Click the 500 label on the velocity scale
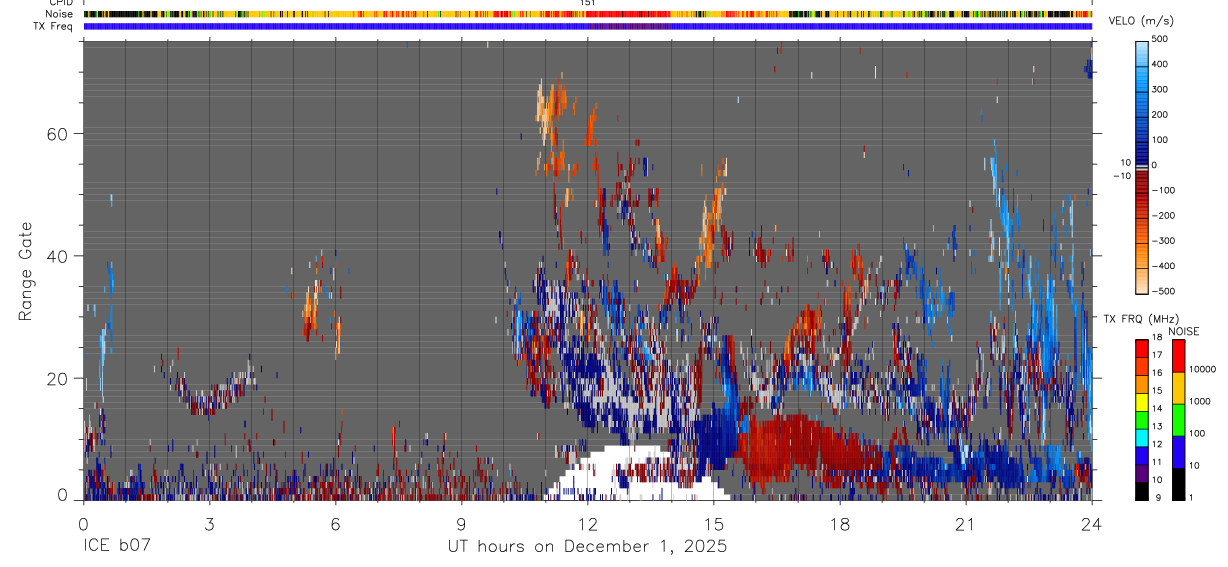 pyautogui.click(x=1161, y=39)
